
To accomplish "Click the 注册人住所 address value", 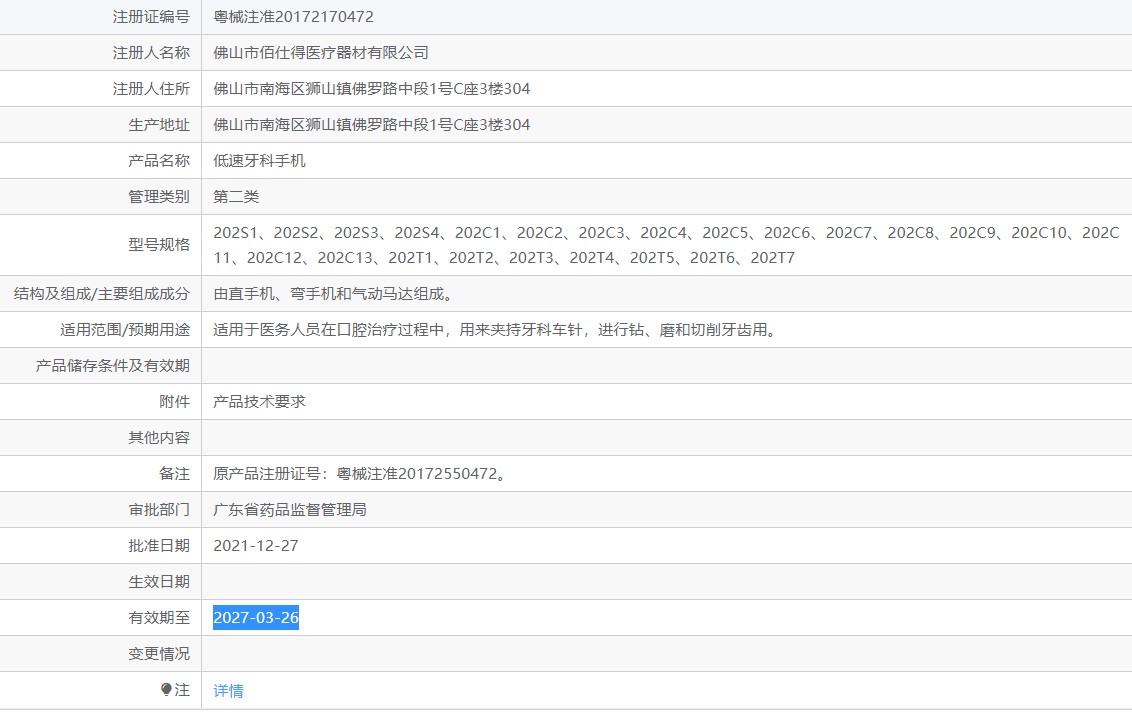I will point(371,89).
